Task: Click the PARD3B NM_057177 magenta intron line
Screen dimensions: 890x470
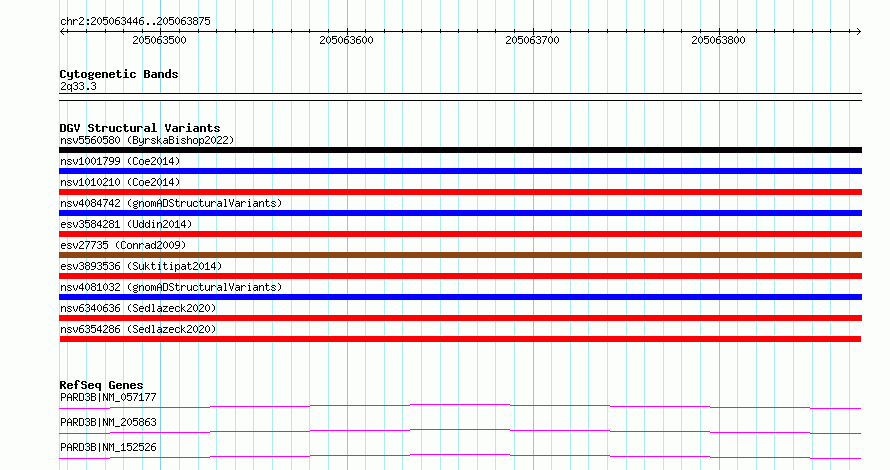Action: click(x=460, y=405)
